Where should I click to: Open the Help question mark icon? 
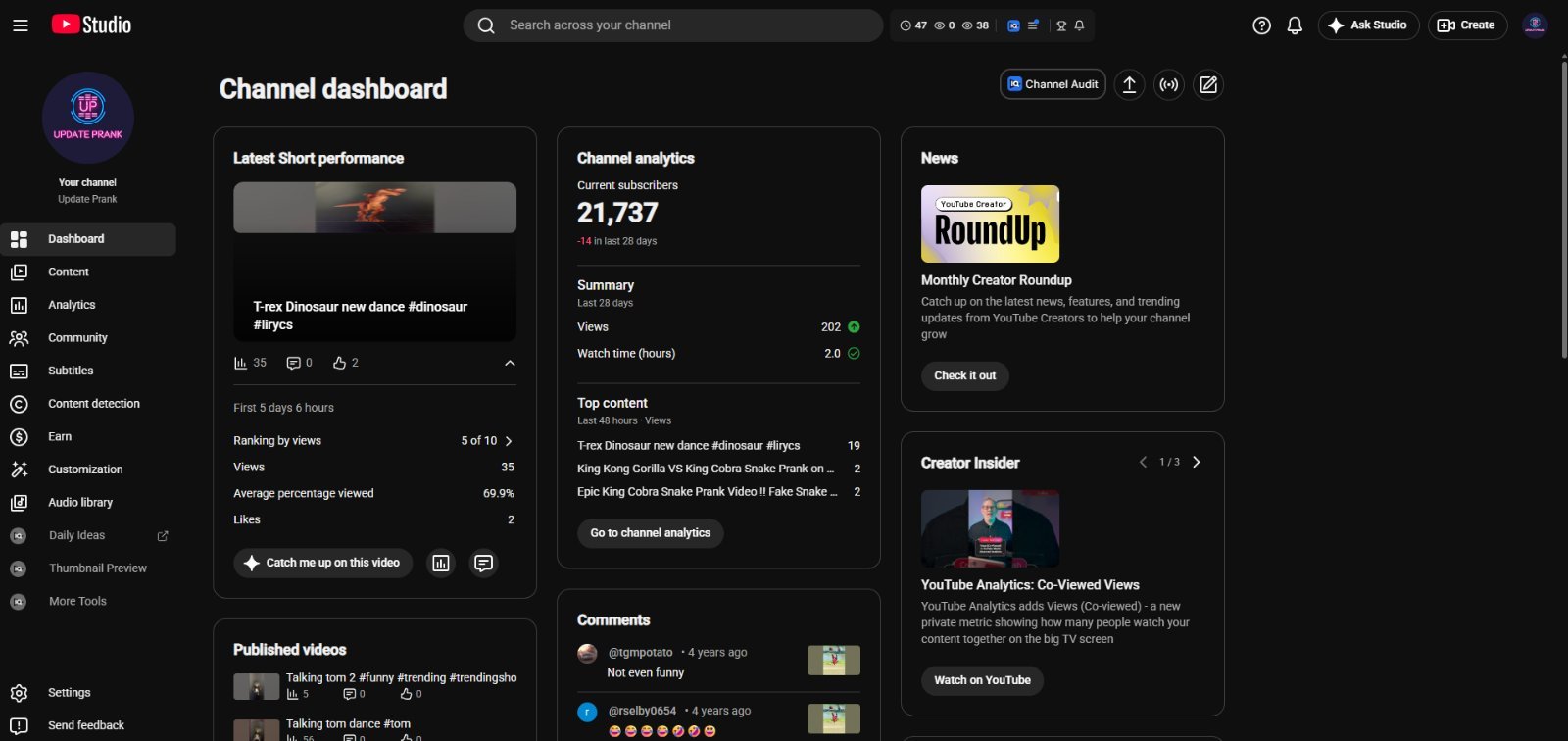coord(1261,25)
